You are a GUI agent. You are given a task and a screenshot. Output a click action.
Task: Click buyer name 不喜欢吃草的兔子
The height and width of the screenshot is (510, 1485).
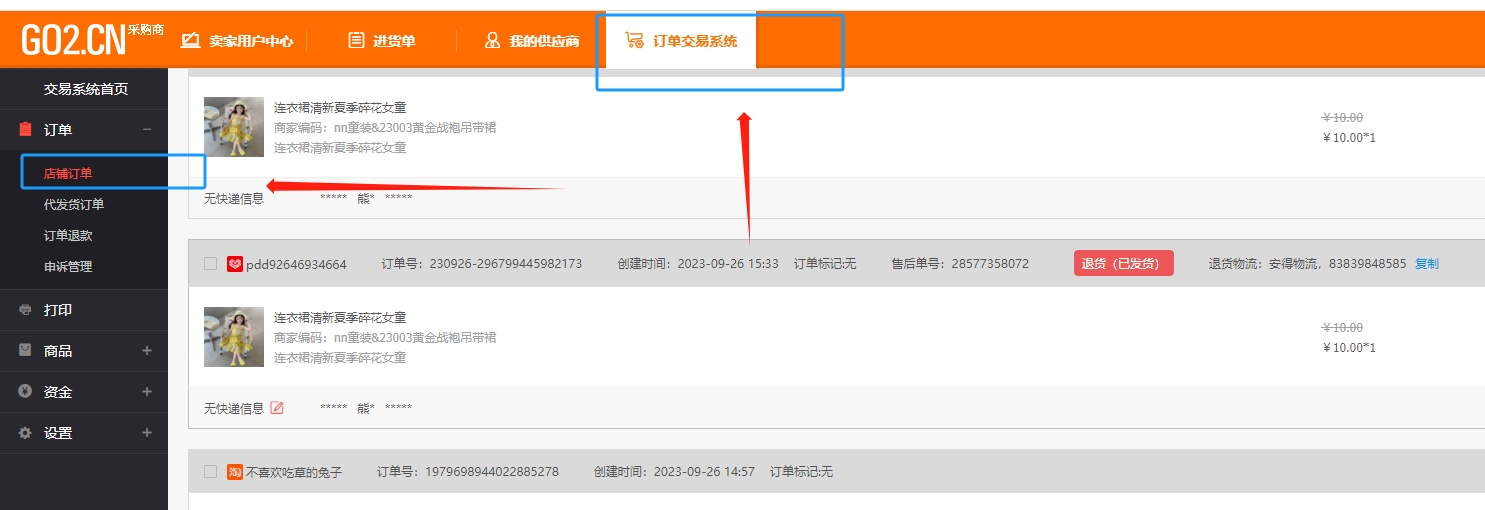[294, 472]
